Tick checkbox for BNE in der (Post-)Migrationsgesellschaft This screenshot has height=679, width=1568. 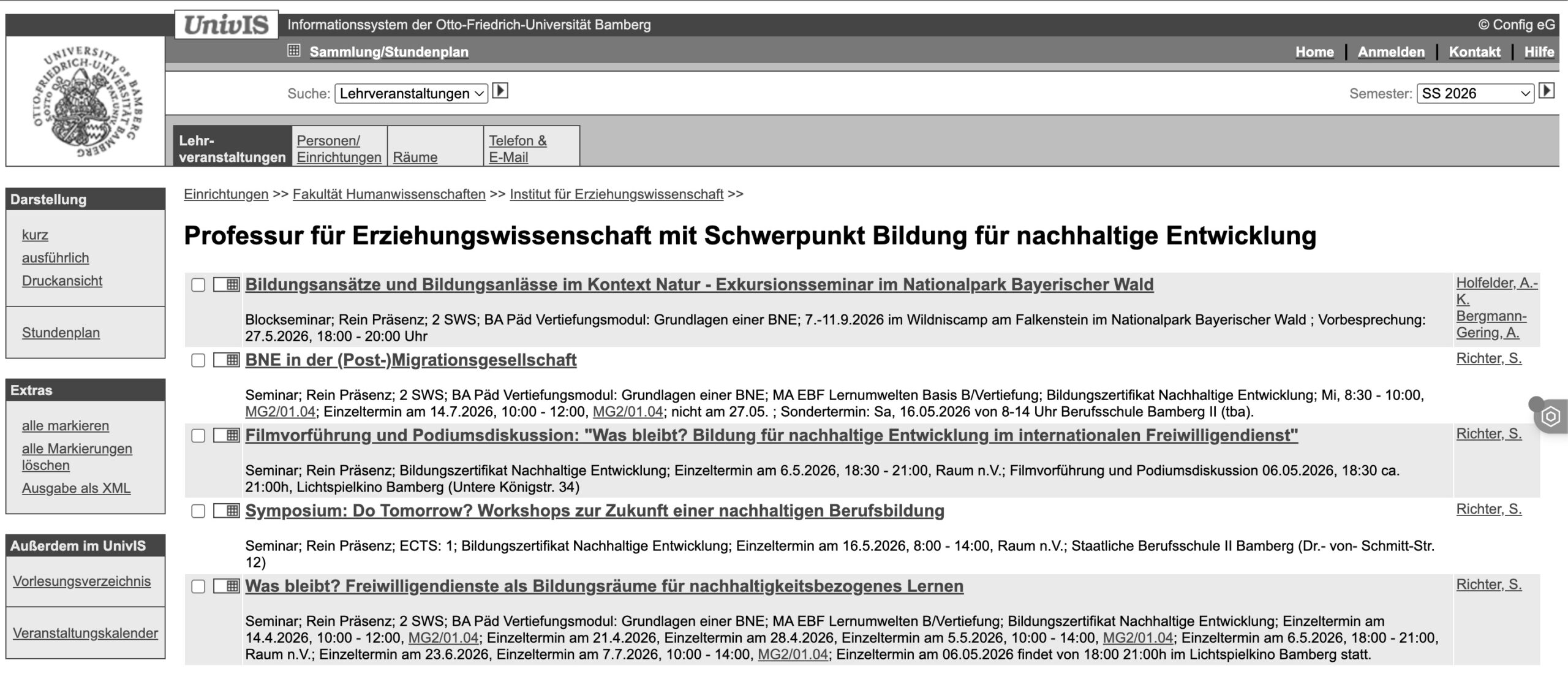(x=198, y=360)
